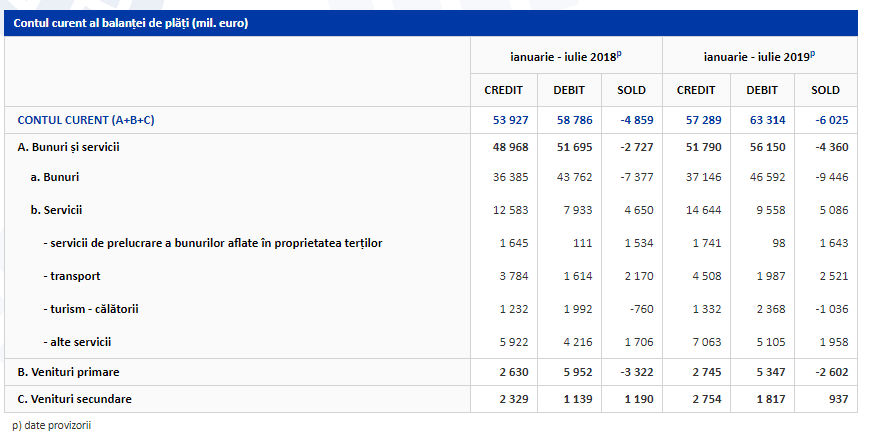This screenshot has width=888, height=438.
Task: Click the secondary income credit 2 329
Action: click(514, 399)
